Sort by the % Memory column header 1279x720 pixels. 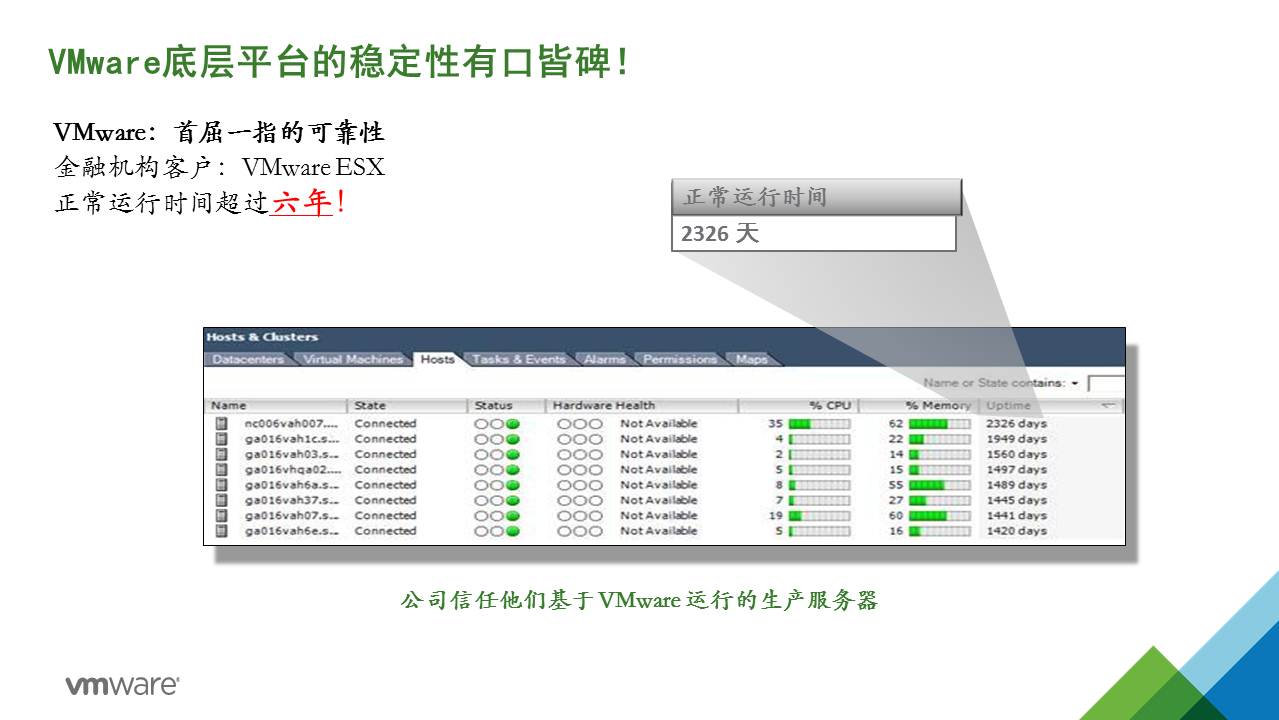[x=918, y=406]
